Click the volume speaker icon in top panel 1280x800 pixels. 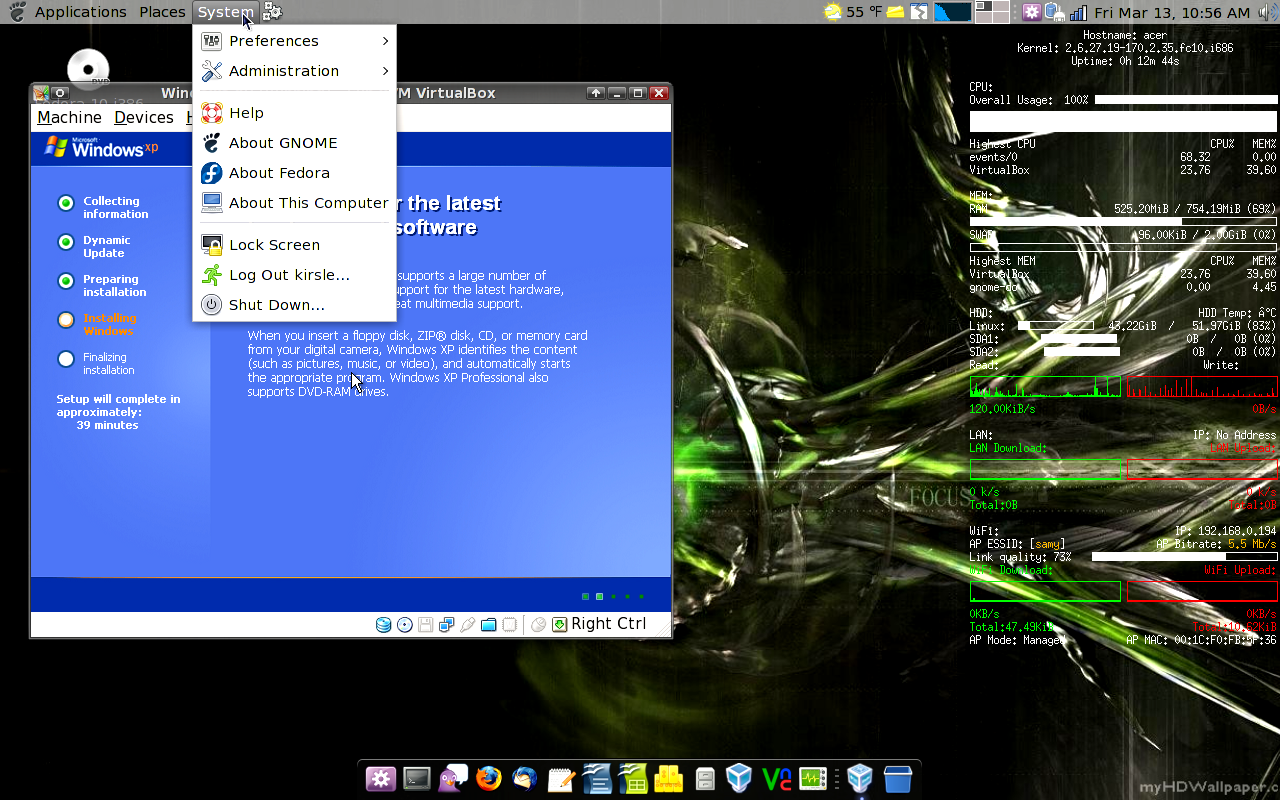coord(1266,12)
